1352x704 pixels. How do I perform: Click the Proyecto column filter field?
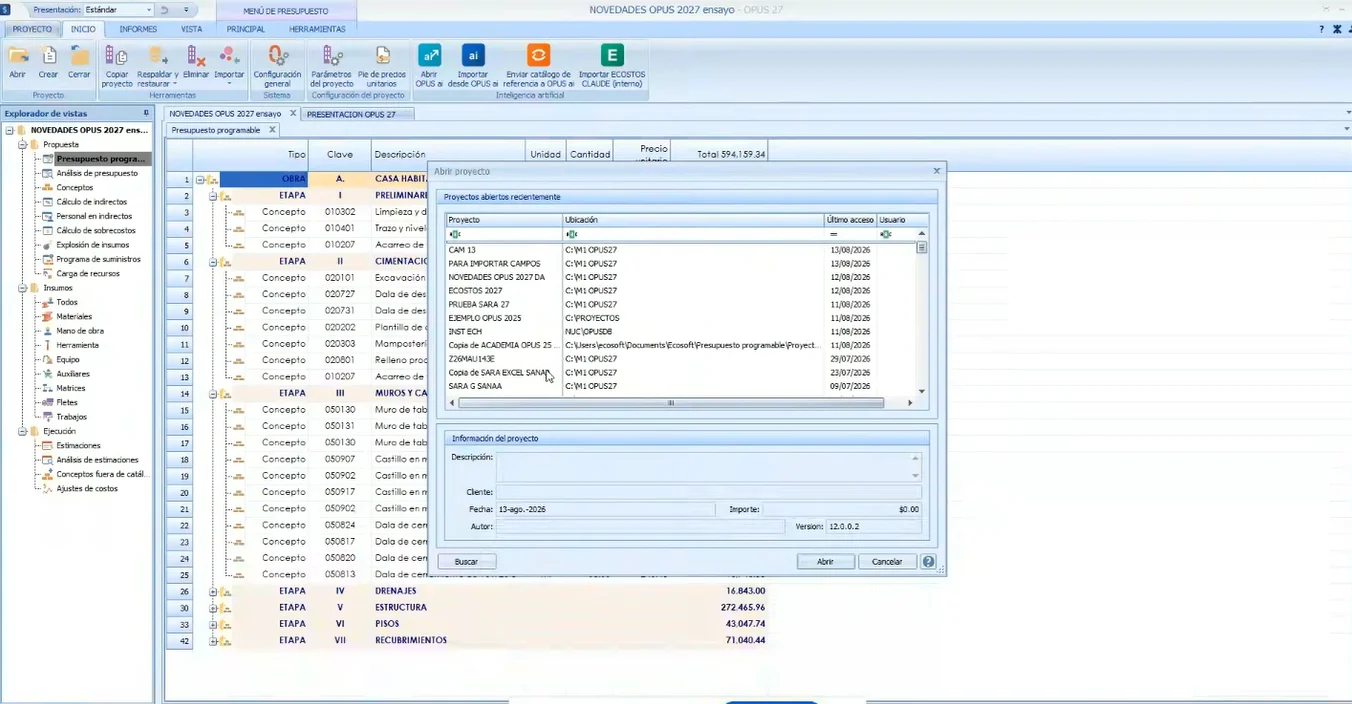click(504, 234)
